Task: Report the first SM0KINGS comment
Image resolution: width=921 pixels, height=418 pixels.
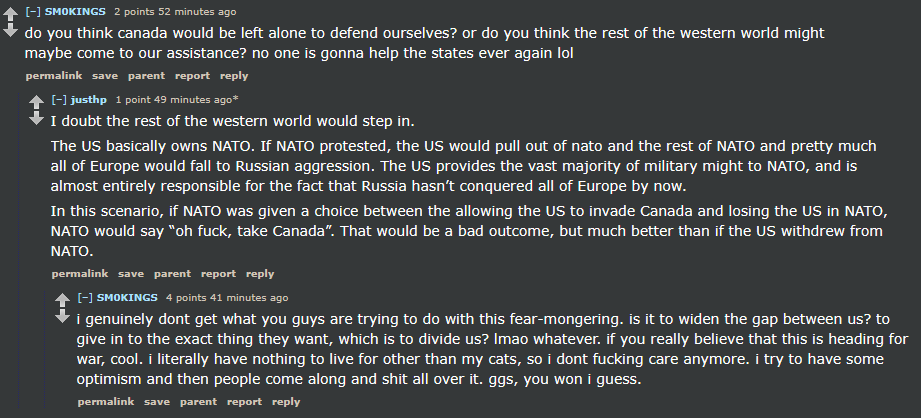Action: tap(192, 76)
